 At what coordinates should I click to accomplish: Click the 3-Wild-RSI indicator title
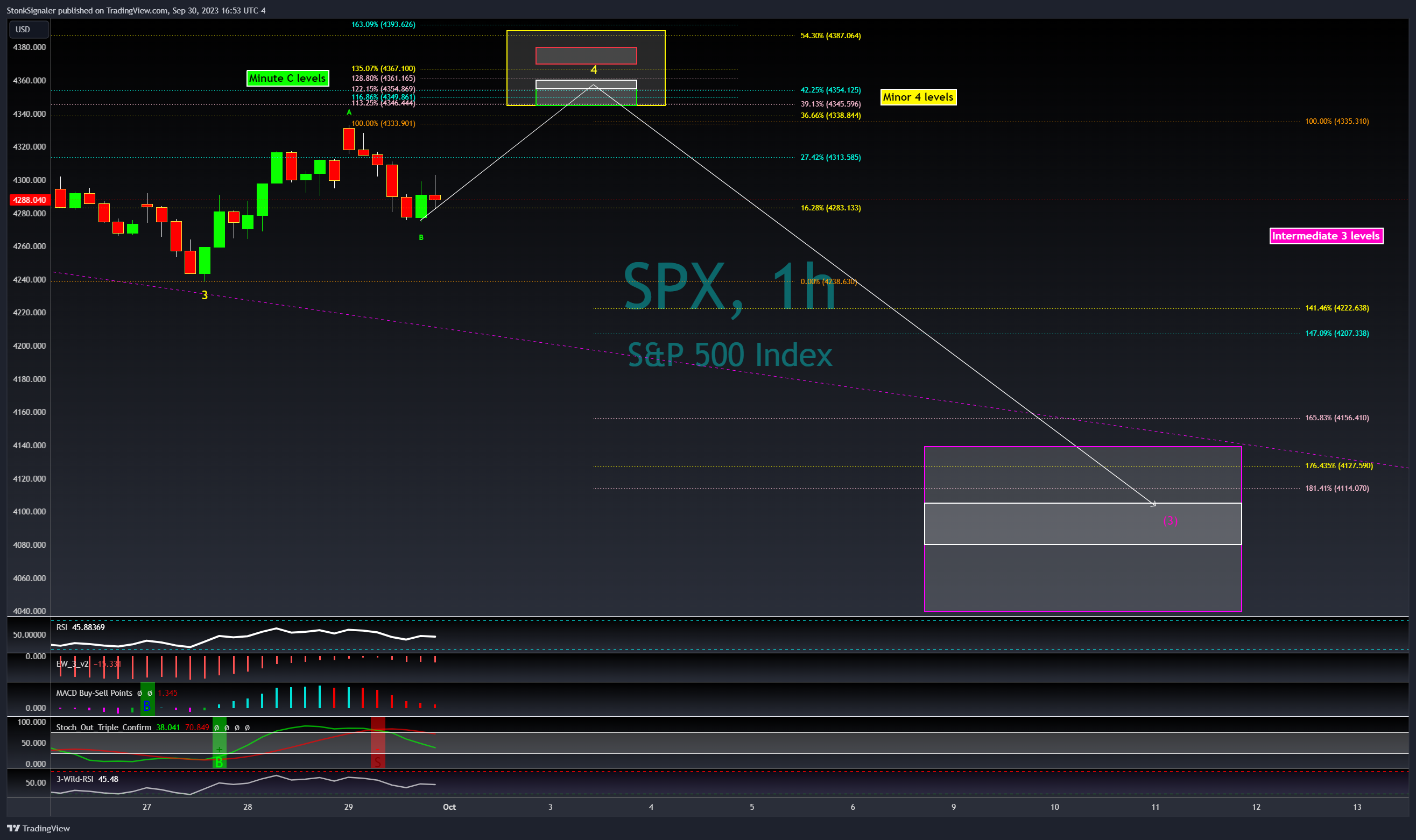[x=75, y=779]
